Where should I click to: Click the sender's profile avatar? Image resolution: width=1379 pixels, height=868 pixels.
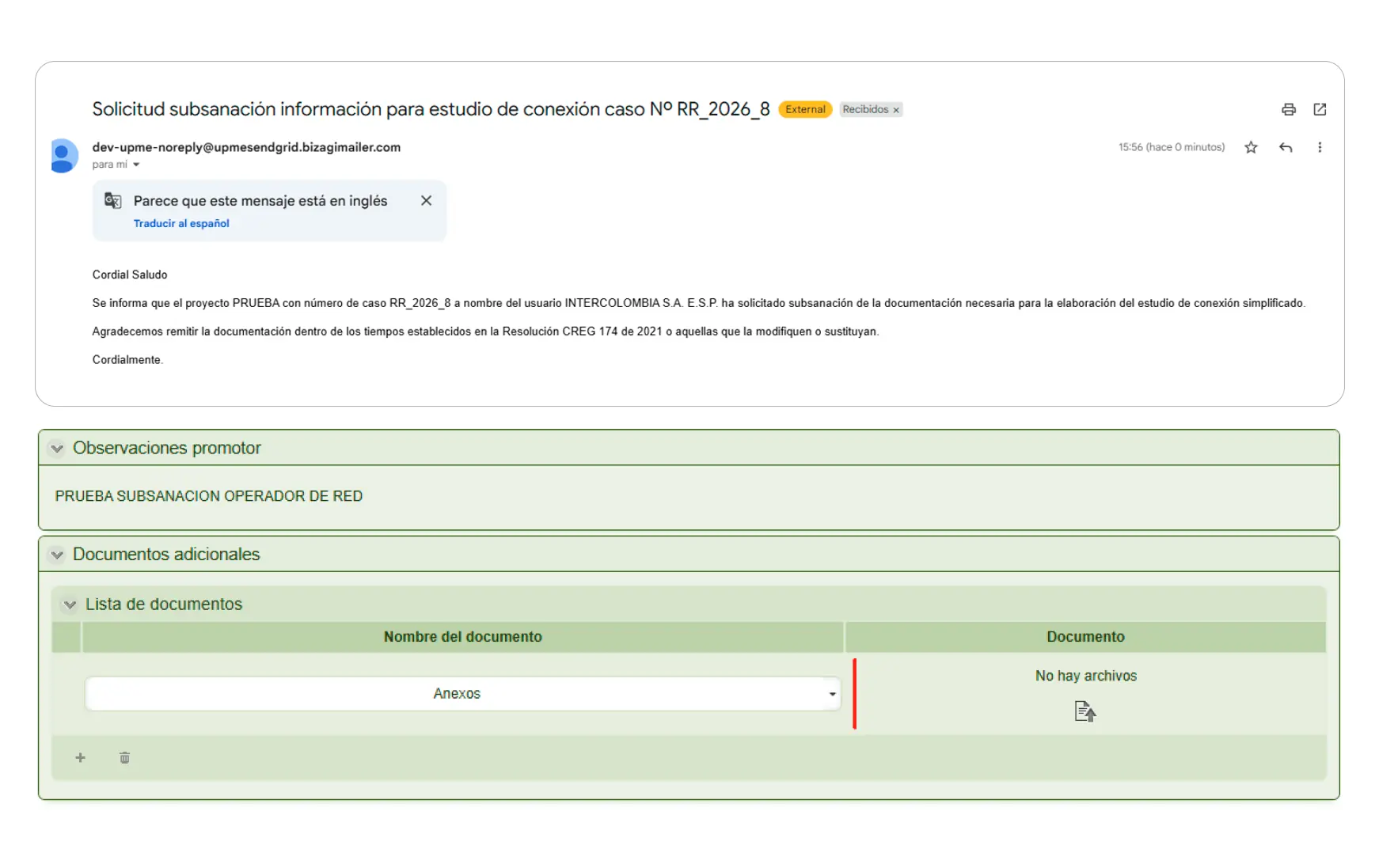(x=64, y=155)
